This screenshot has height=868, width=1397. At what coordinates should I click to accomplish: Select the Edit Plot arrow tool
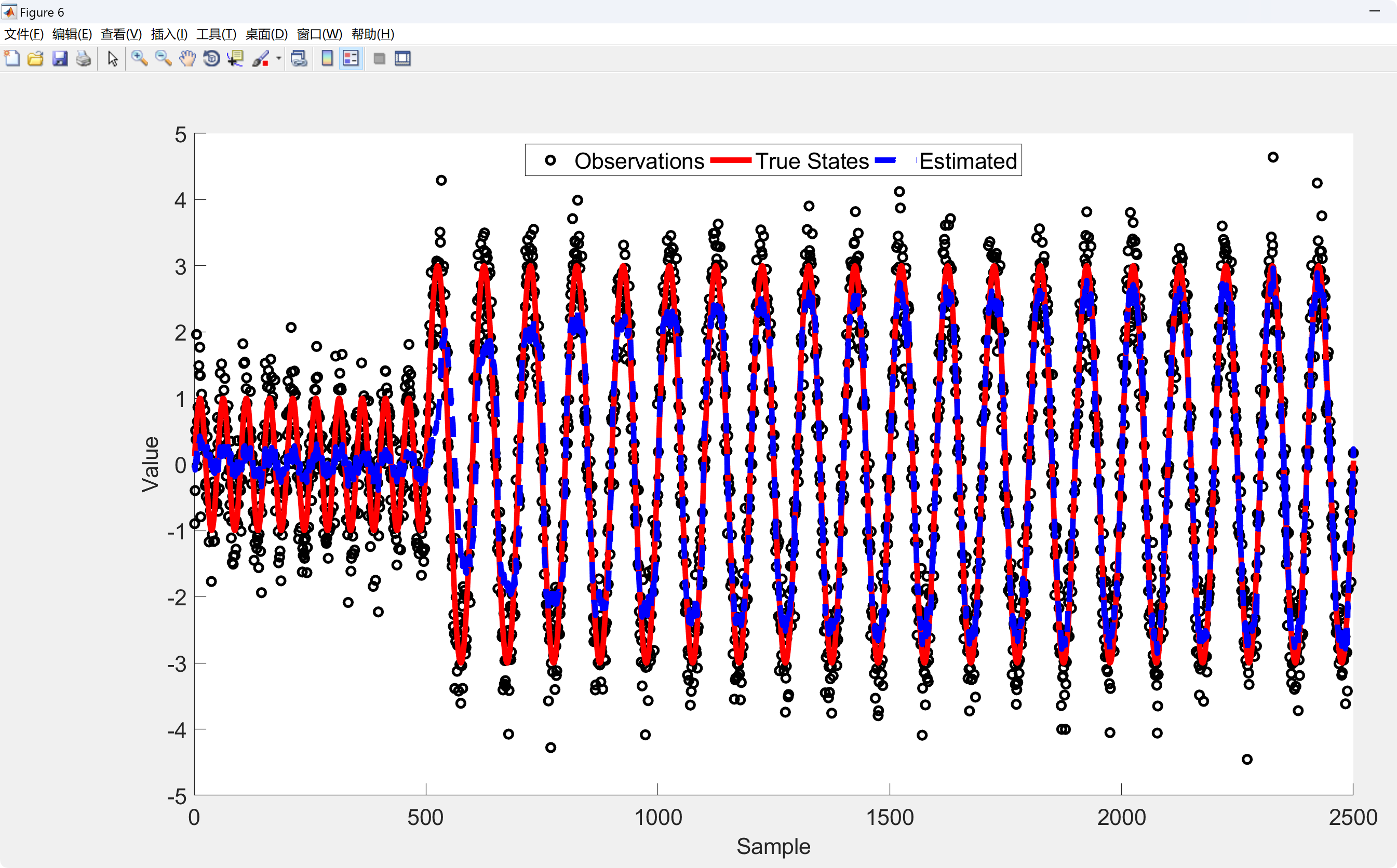pos(113,59)
